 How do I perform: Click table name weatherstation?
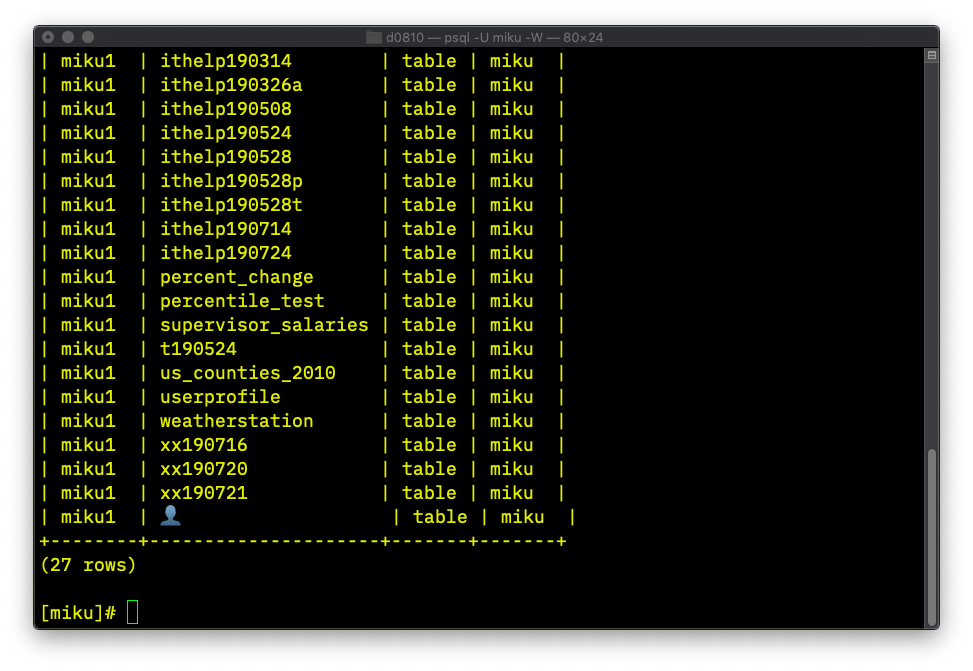click(x=236, y=421)
